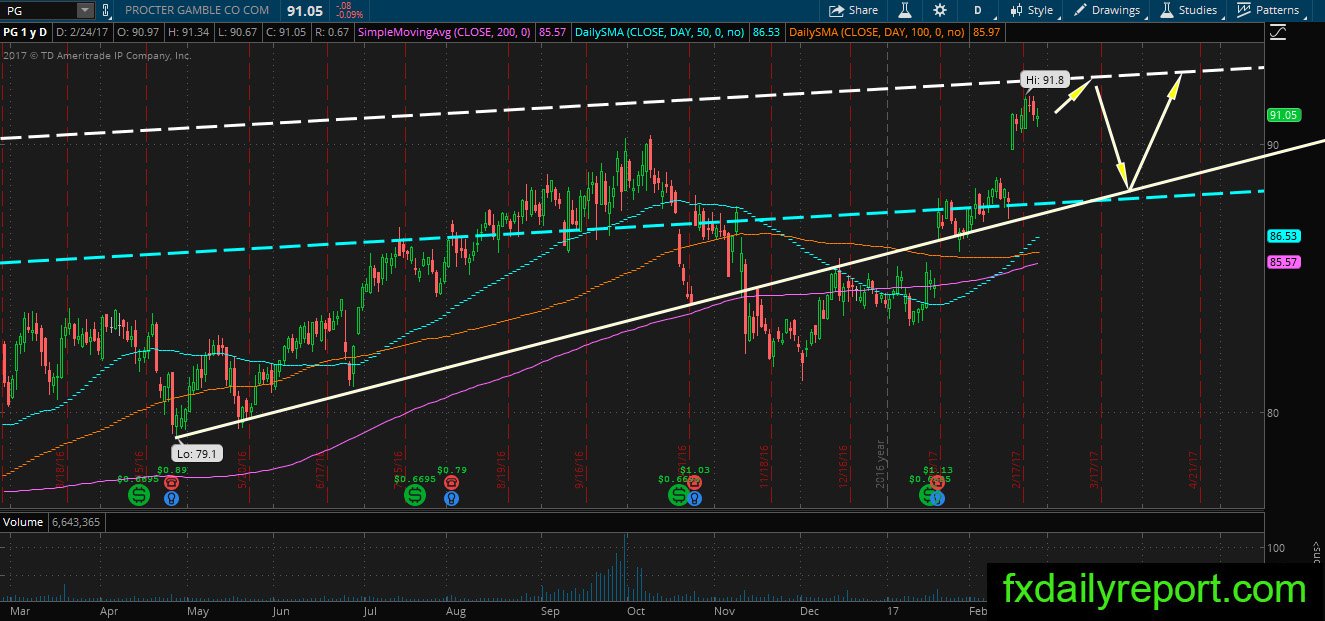Click the Lo: 79.1 price bubble
Viewport: 1325px width, 621px height.
click(197, 452)
